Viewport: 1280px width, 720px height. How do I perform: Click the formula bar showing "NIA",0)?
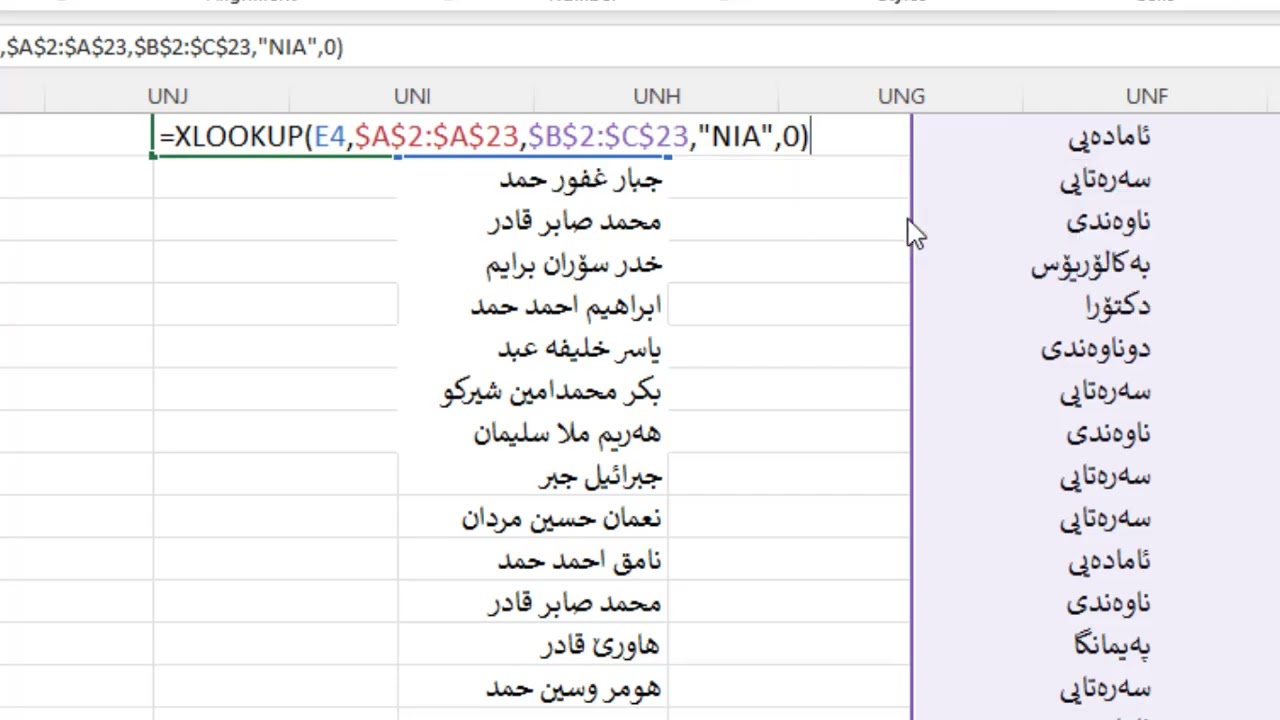[x=640, y=47]
